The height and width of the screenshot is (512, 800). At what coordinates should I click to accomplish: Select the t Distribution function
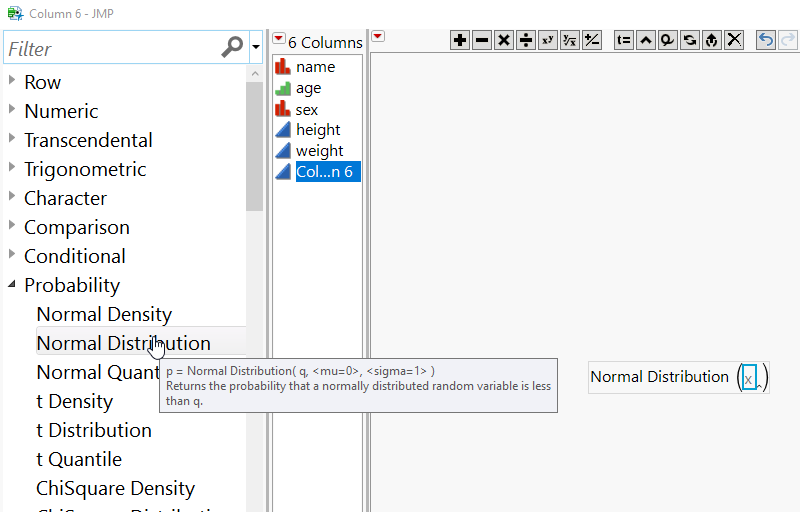click(94, 430)
